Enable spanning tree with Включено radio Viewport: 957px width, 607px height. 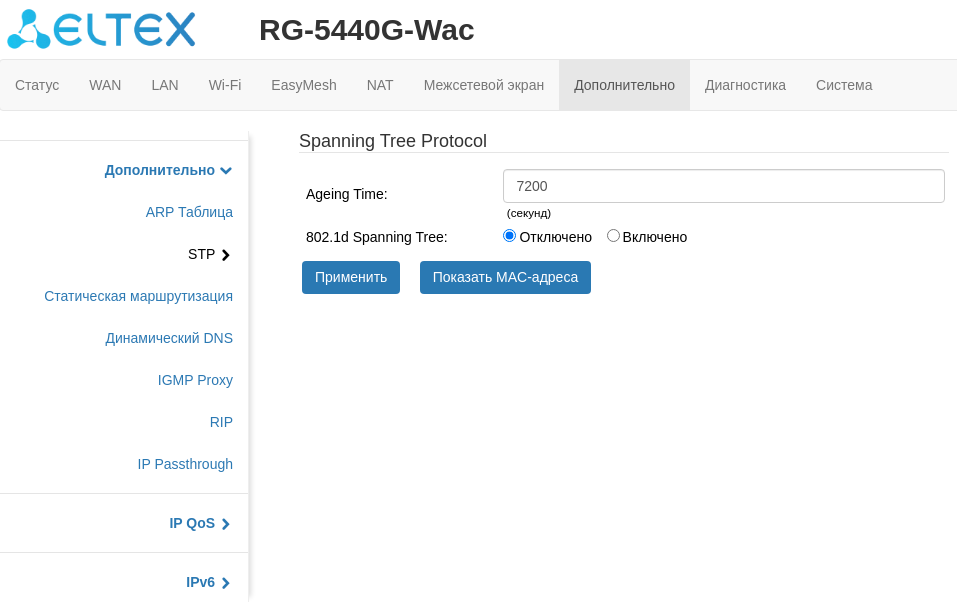coord(613,236)
